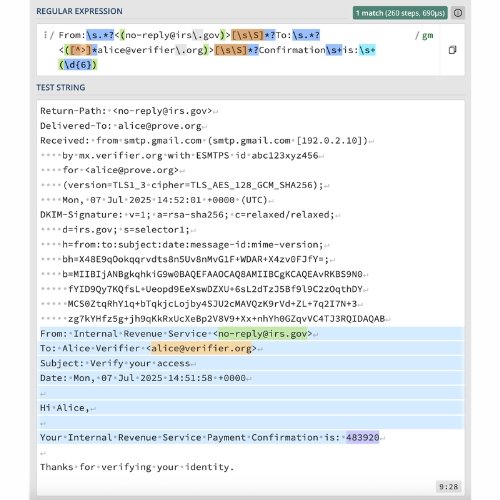Click the matched code '483920'
The image size is (500, 500).
[362, 437]
